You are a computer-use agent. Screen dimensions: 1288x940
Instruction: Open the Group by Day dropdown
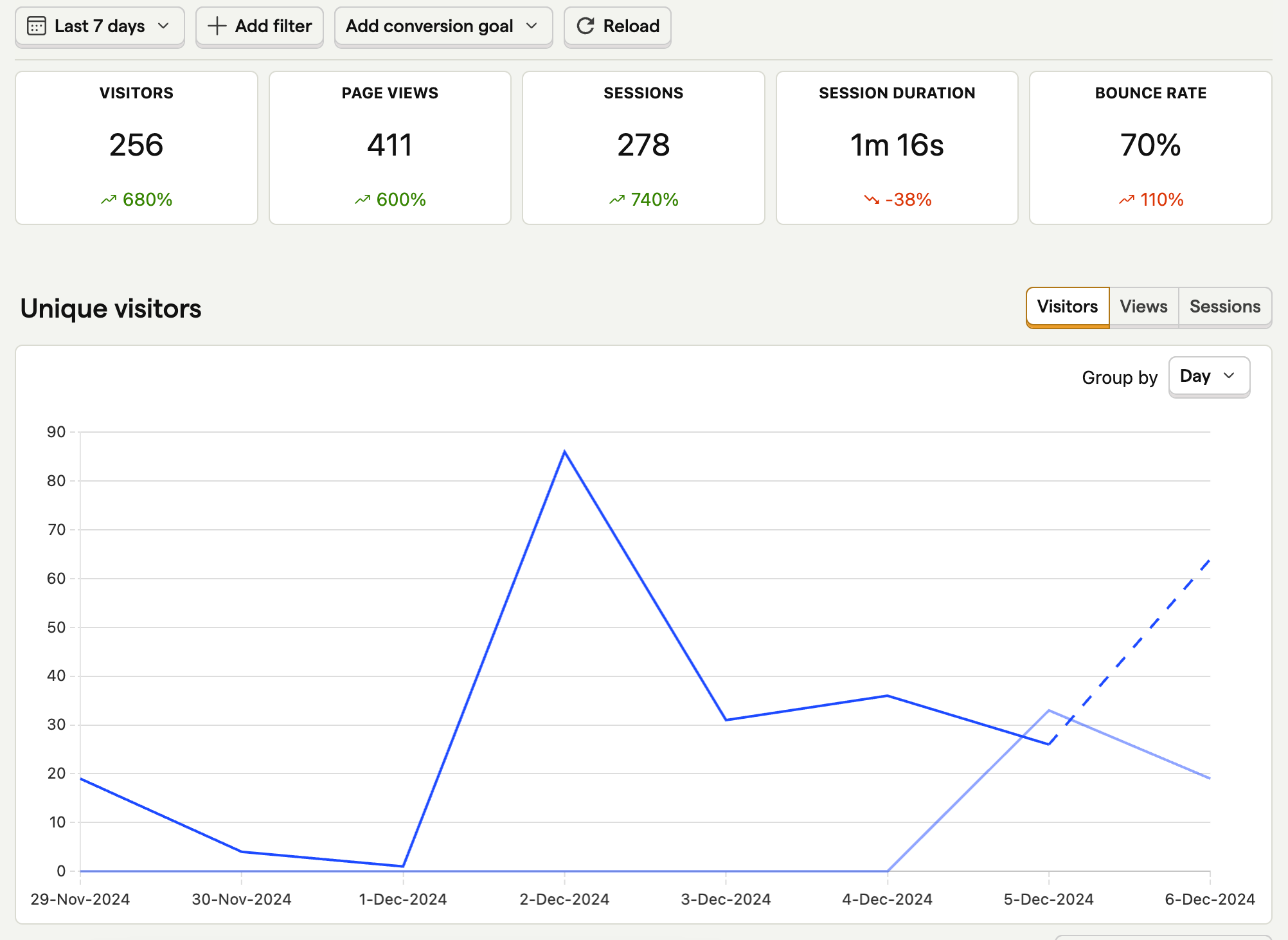click(1208, 376)
